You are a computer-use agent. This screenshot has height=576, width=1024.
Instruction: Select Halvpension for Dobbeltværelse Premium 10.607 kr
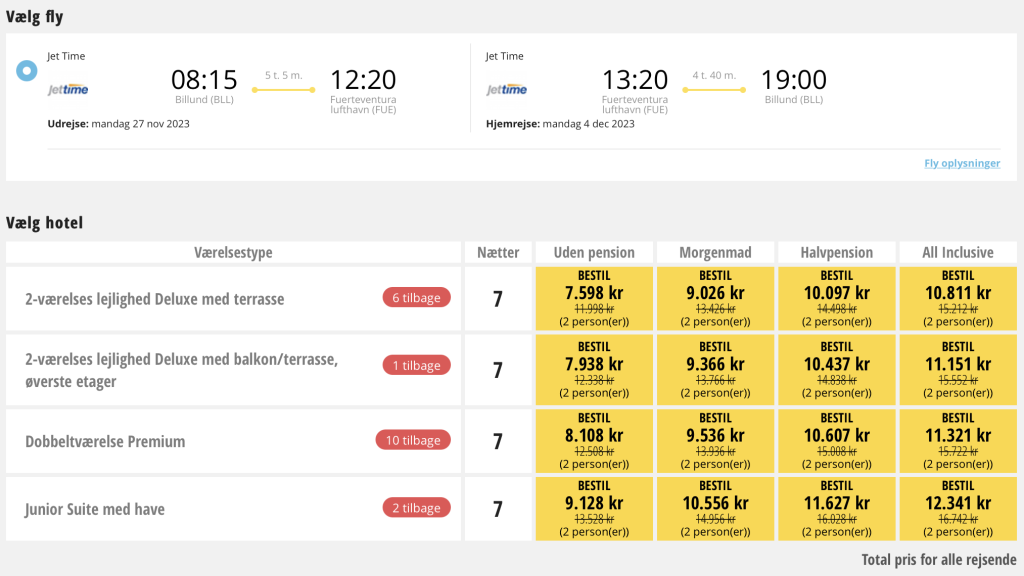pos(837,441)
